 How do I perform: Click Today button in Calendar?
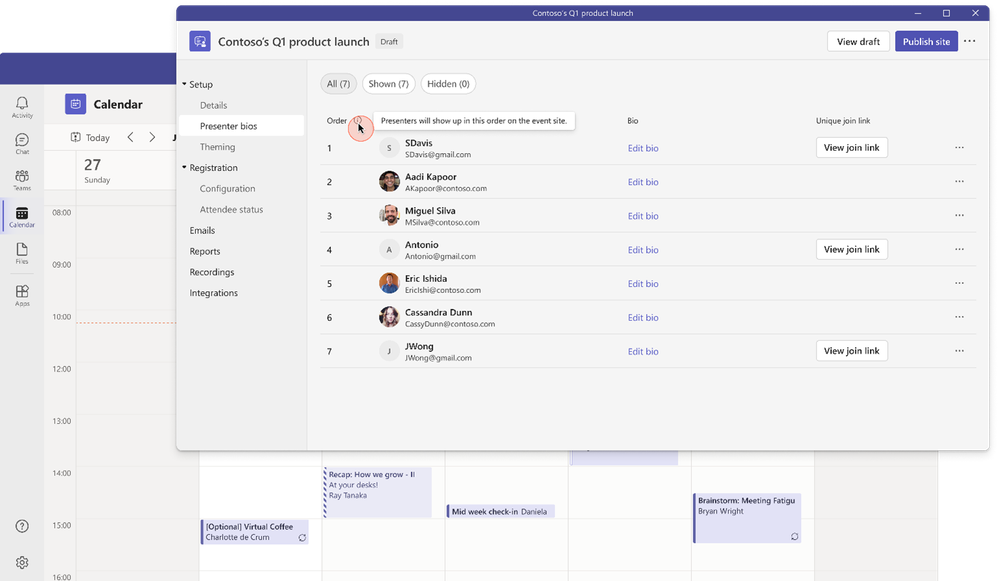[x=90, y=137]
